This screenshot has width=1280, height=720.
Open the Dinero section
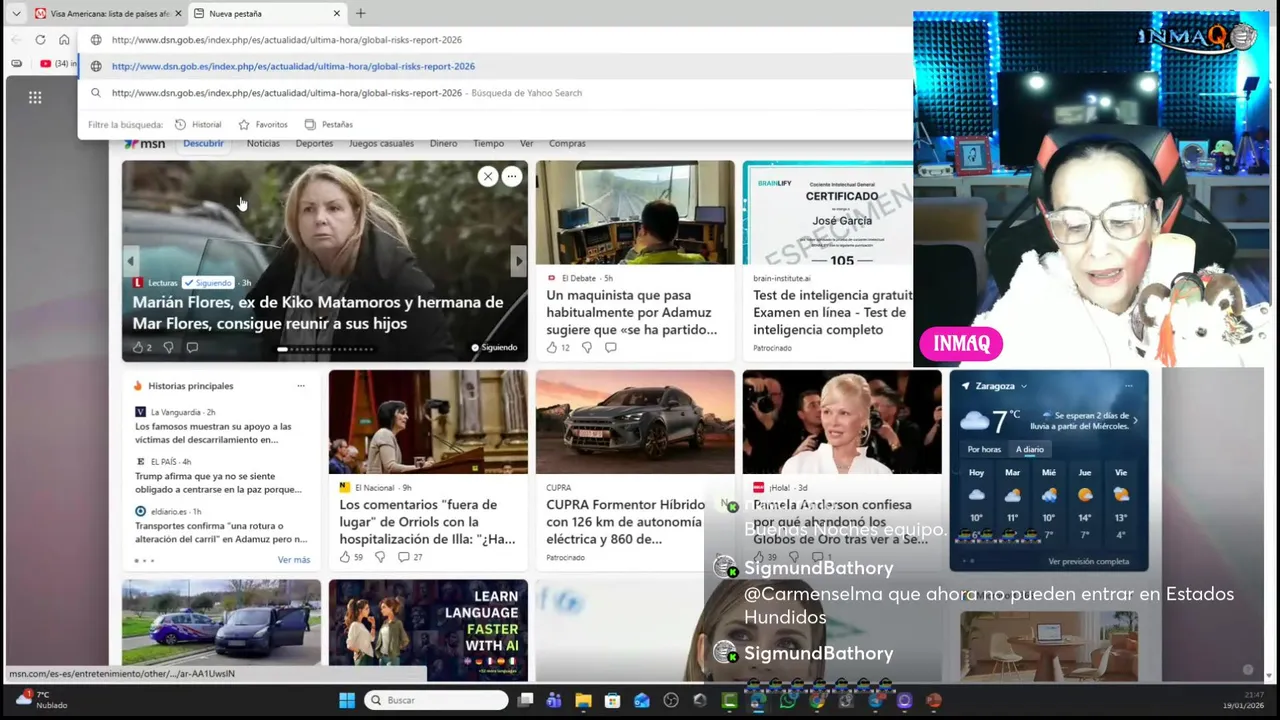coord(443,144)
